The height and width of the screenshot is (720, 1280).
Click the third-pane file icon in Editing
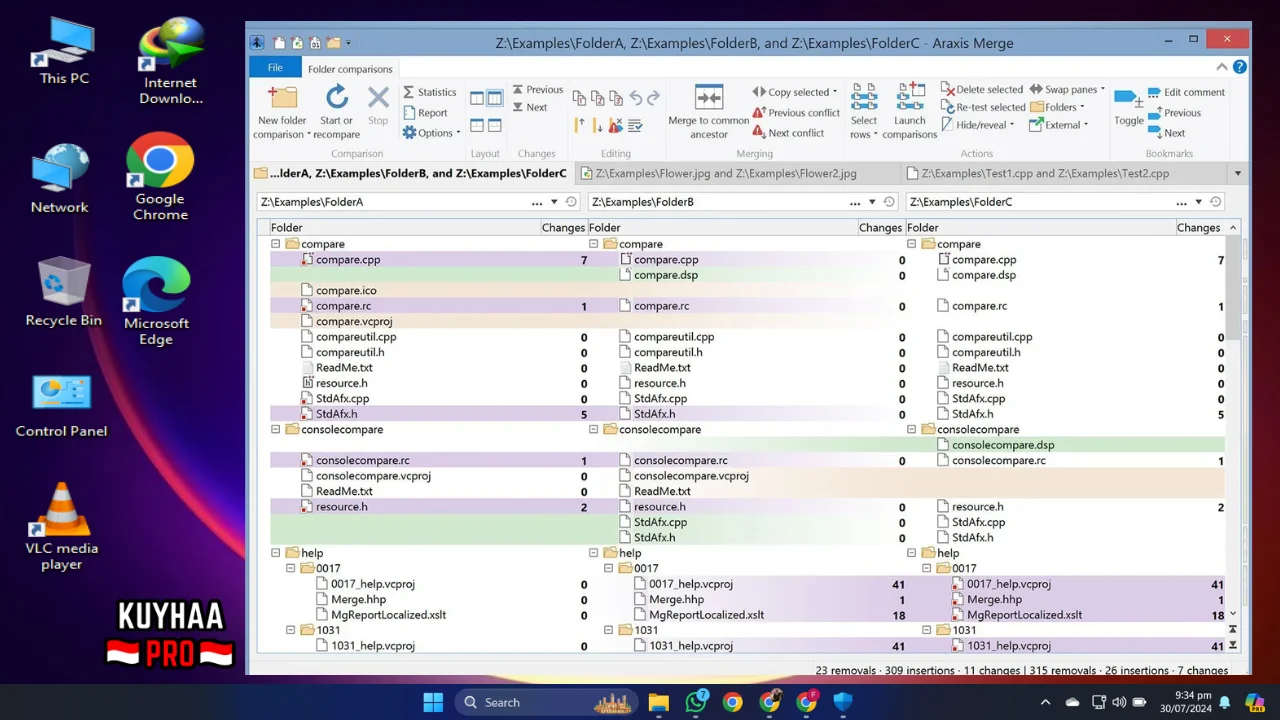[x=616, y=98]
